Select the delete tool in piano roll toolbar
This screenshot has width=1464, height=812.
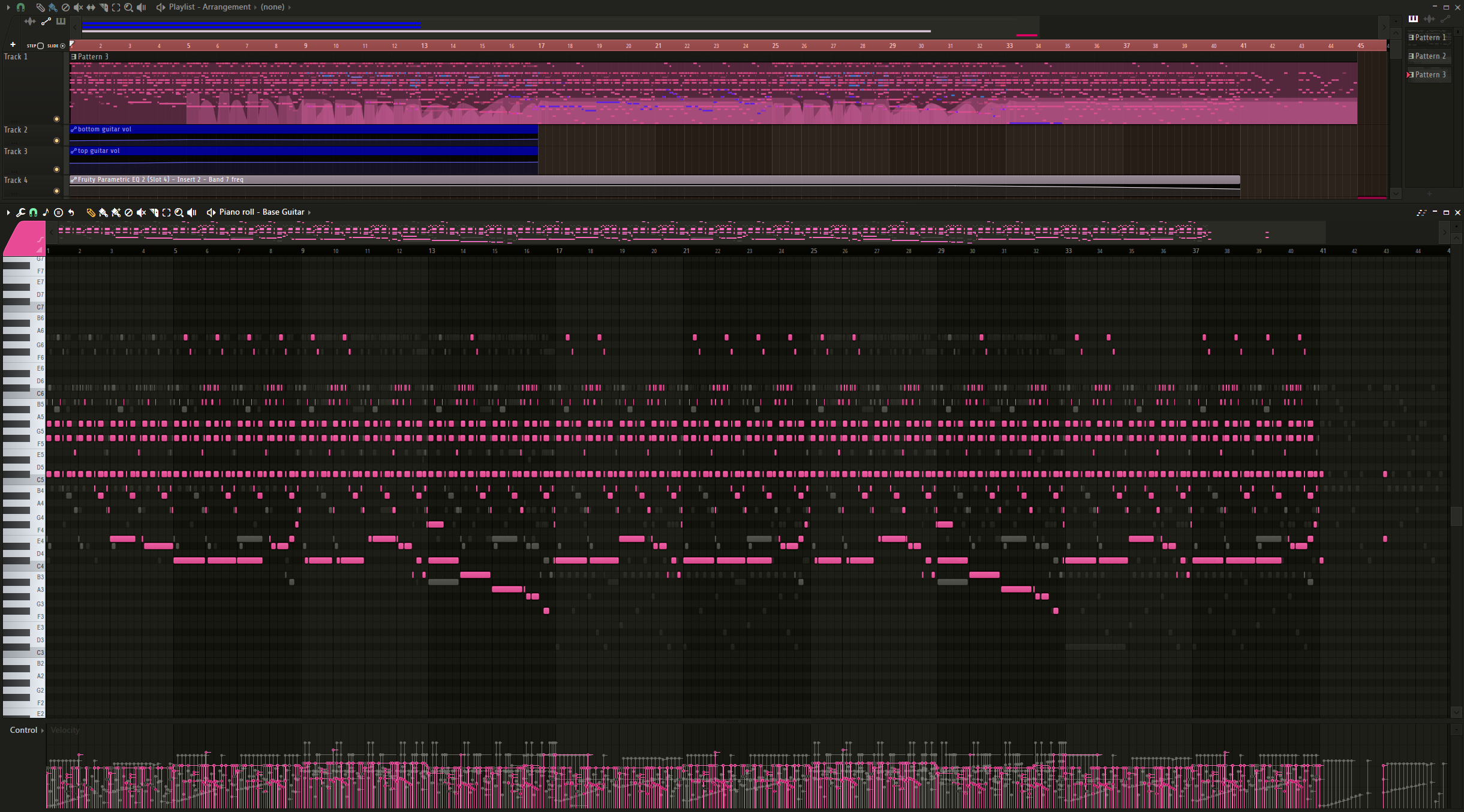[128, 212]
